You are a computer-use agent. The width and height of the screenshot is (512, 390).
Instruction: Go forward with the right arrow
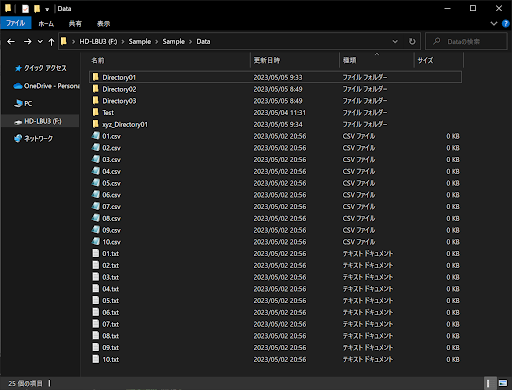tap(28, 42)
